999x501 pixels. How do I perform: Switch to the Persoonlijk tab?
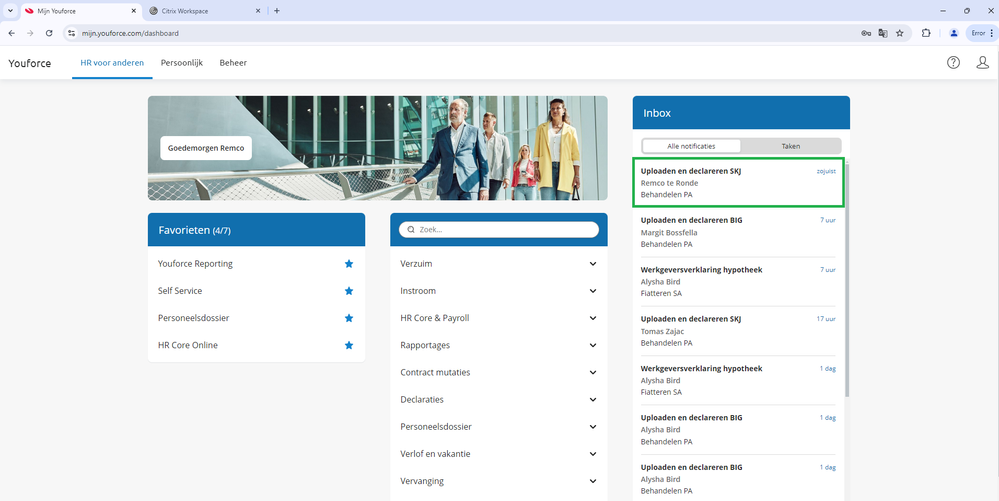[x=182, y=63]
